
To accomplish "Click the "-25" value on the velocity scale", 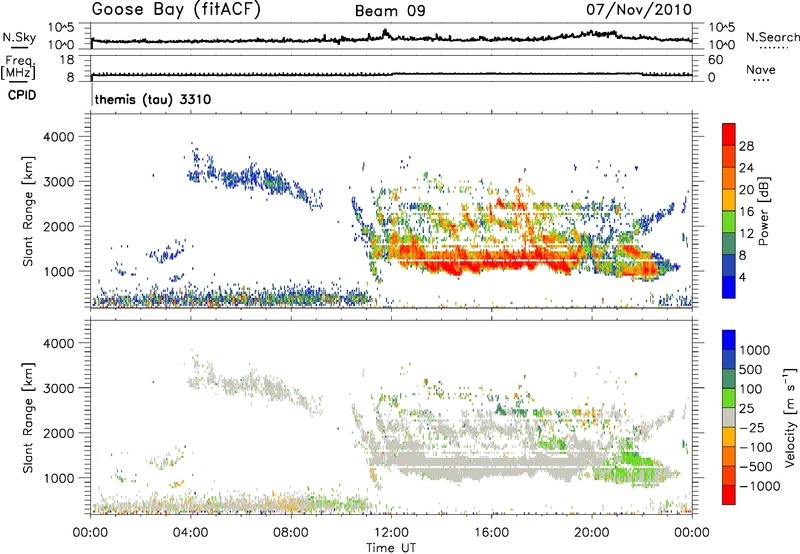I will click(x=752, y=427).
